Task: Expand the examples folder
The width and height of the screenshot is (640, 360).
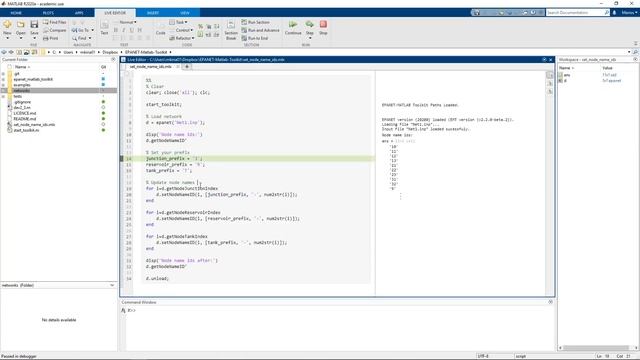Action: tap(4, 85)
